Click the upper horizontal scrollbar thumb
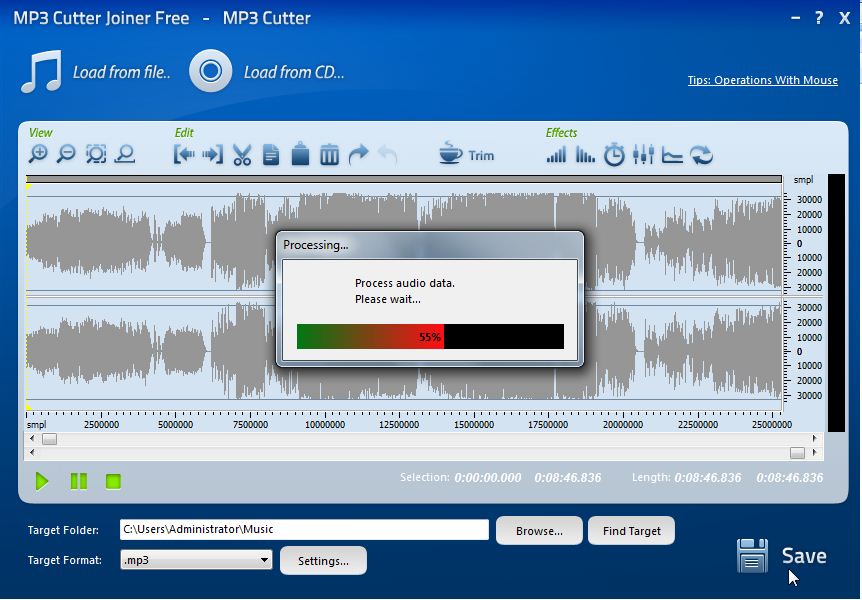Screen dimensions: 862x600 point(49,439)
